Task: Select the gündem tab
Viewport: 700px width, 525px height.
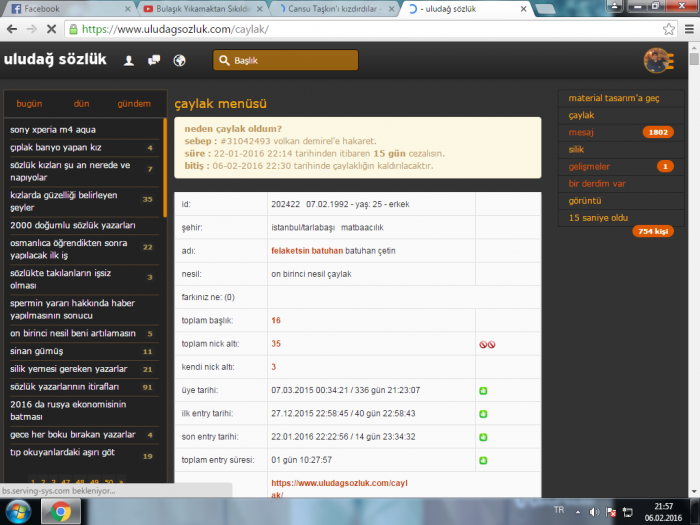Action: point(134,104)
